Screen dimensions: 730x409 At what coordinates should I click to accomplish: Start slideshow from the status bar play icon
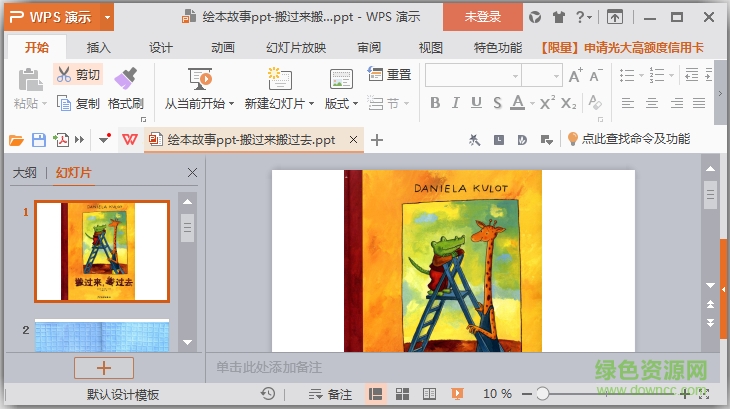point(457,394)
